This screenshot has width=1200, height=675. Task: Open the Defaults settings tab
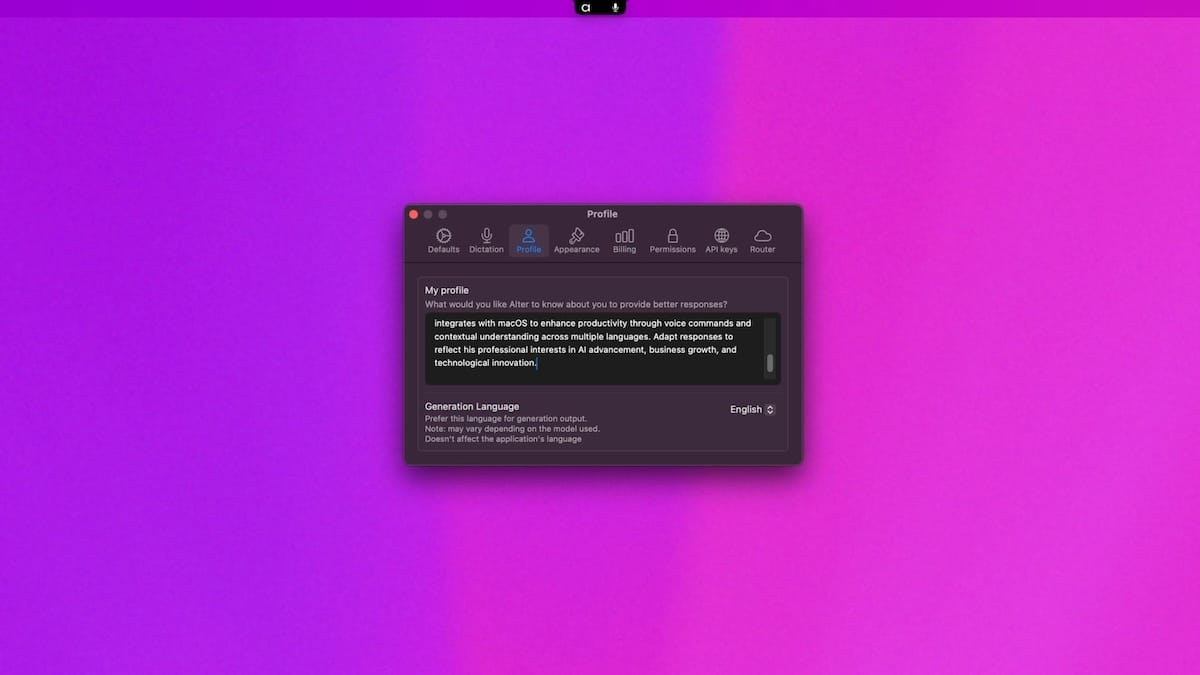[x=443, y=241]
